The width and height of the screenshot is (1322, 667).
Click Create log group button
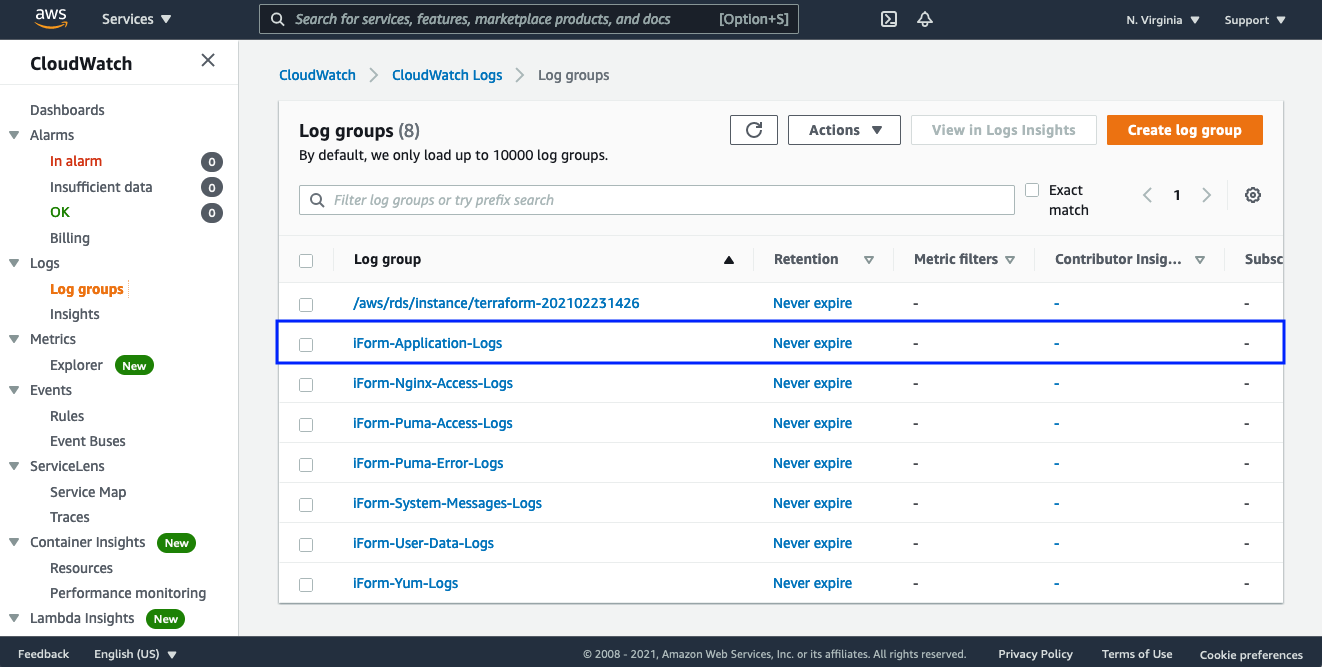(1184, 130)
